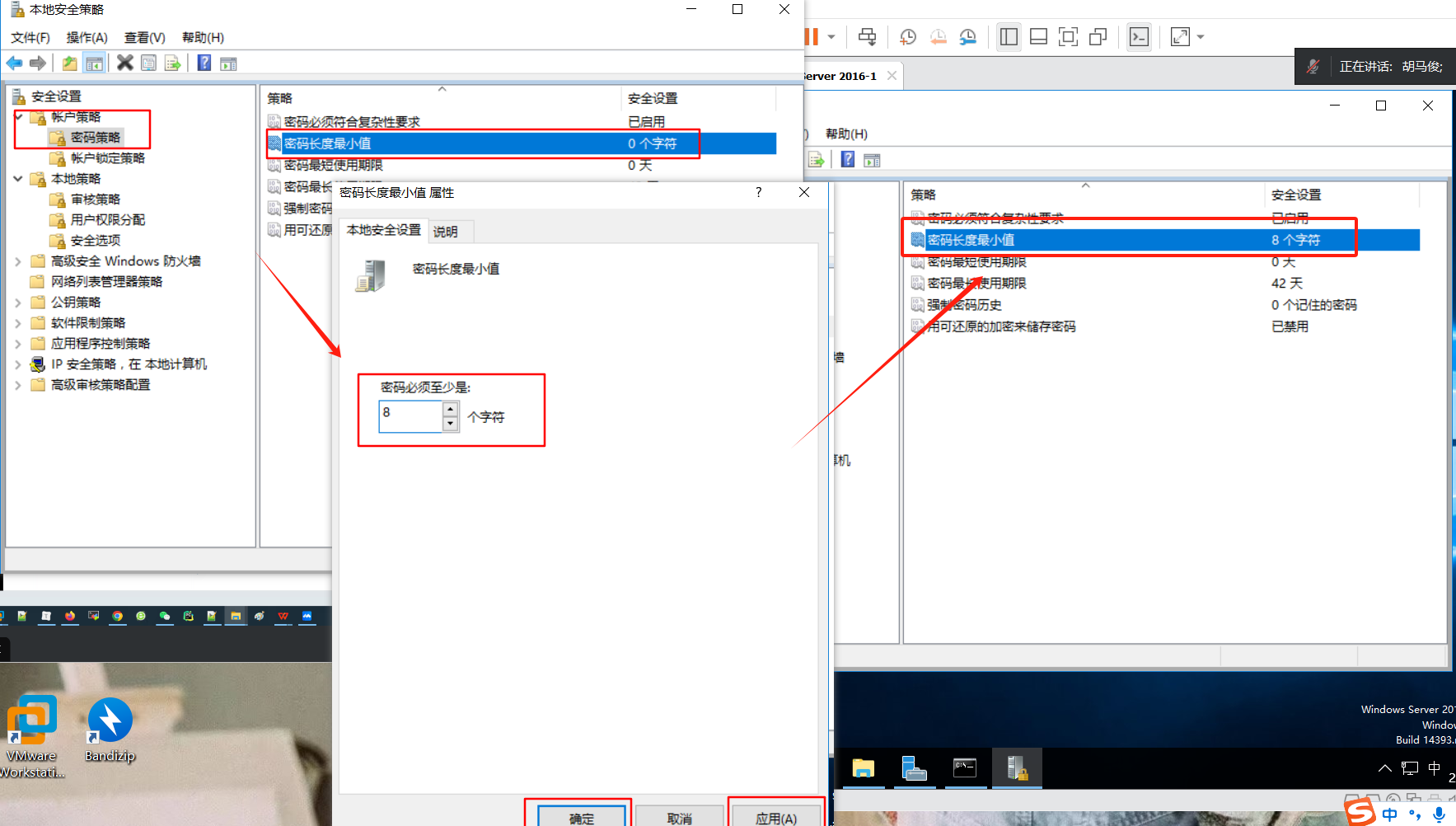Click the muted microphone icon in the speaking overlay
This screenshot has height=826, width=1456.
coord(1313,66)
